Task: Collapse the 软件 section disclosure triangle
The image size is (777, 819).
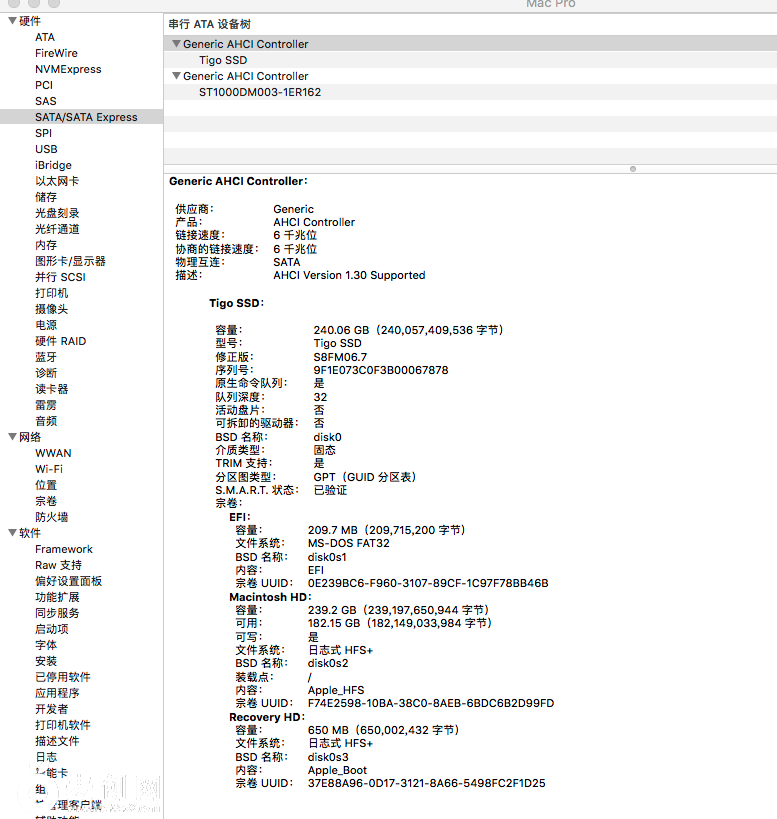Action: pyautogui.click(x=12, y=533)
